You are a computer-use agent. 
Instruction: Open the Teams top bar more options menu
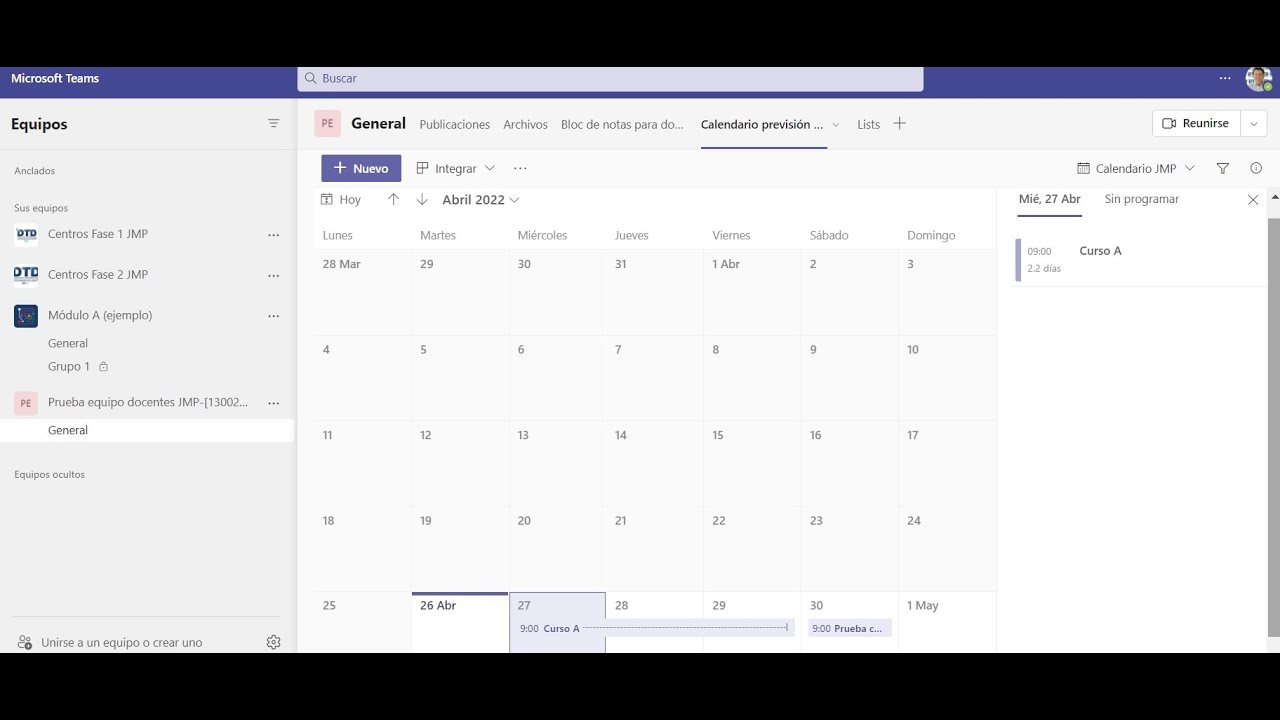click(x=1225, y=78)
